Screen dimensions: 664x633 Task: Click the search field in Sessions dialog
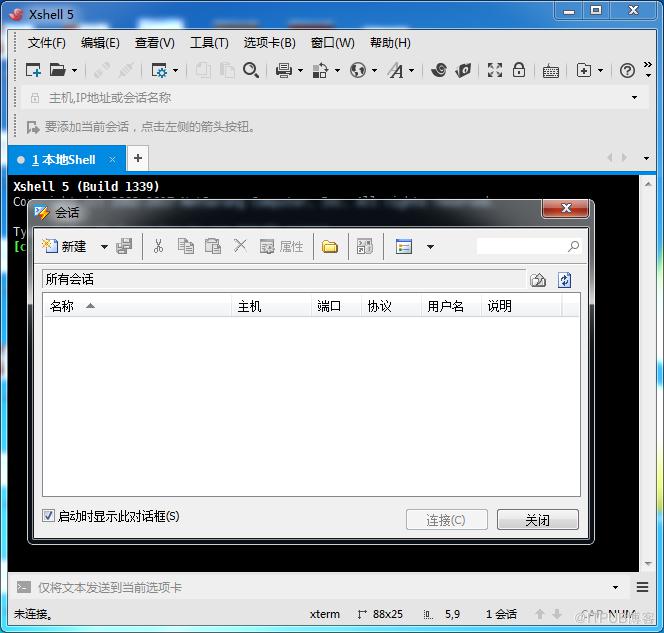pos(528,246)
